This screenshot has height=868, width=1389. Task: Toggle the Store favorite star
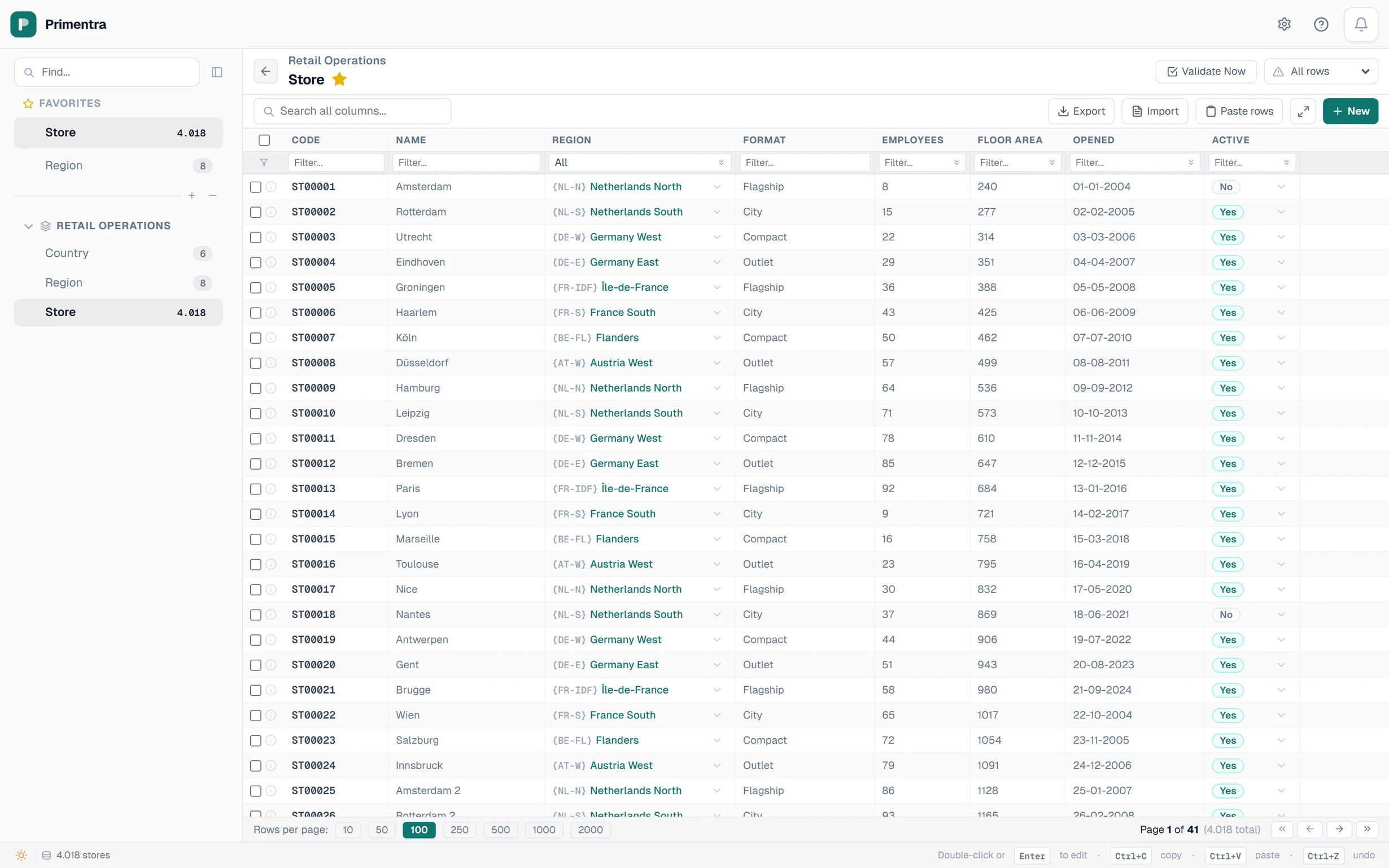(339, 79)
